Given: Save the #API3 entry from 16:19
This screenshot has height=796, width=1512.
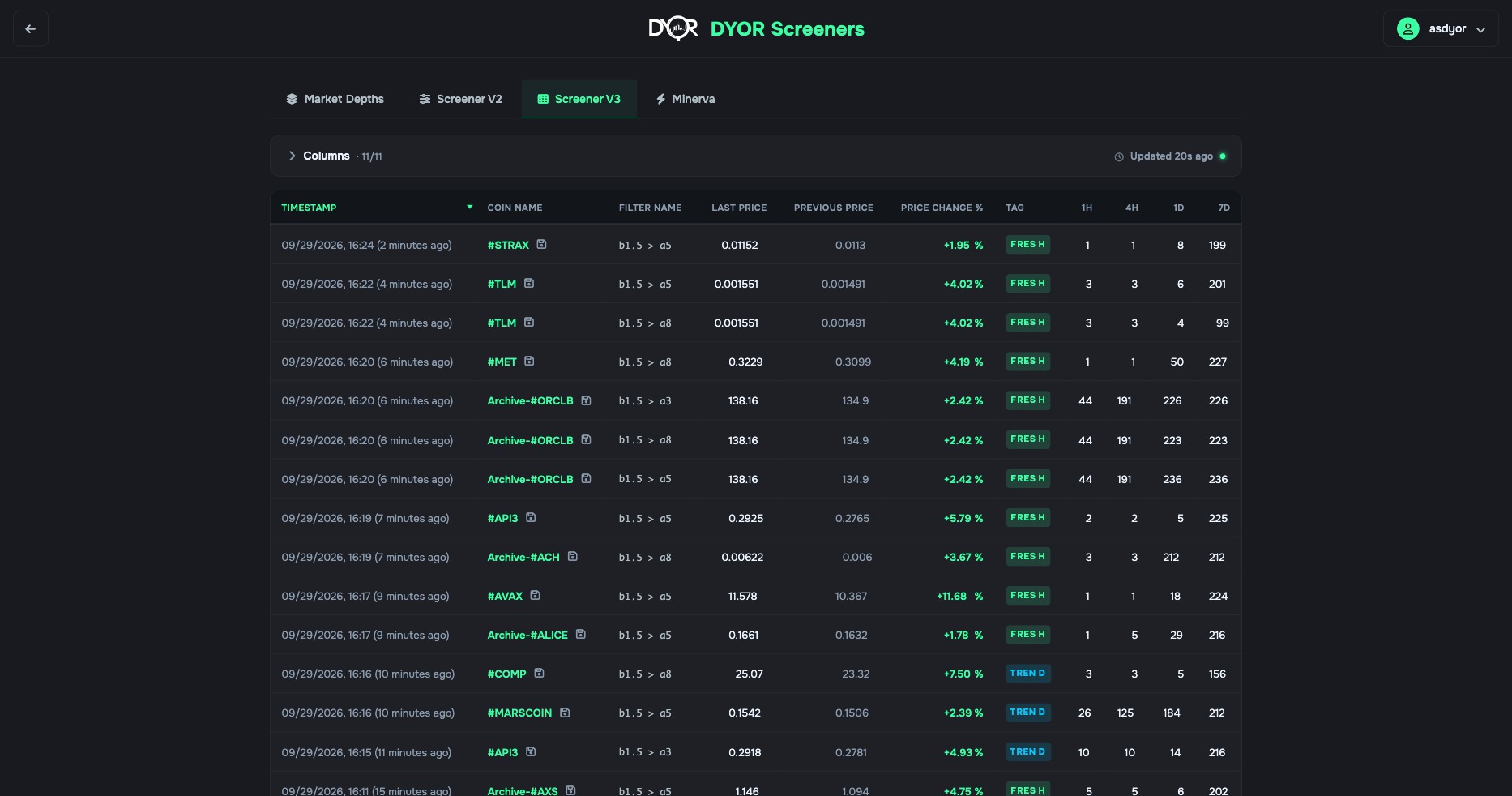Looking at the screenshot, I should (531, 517).
